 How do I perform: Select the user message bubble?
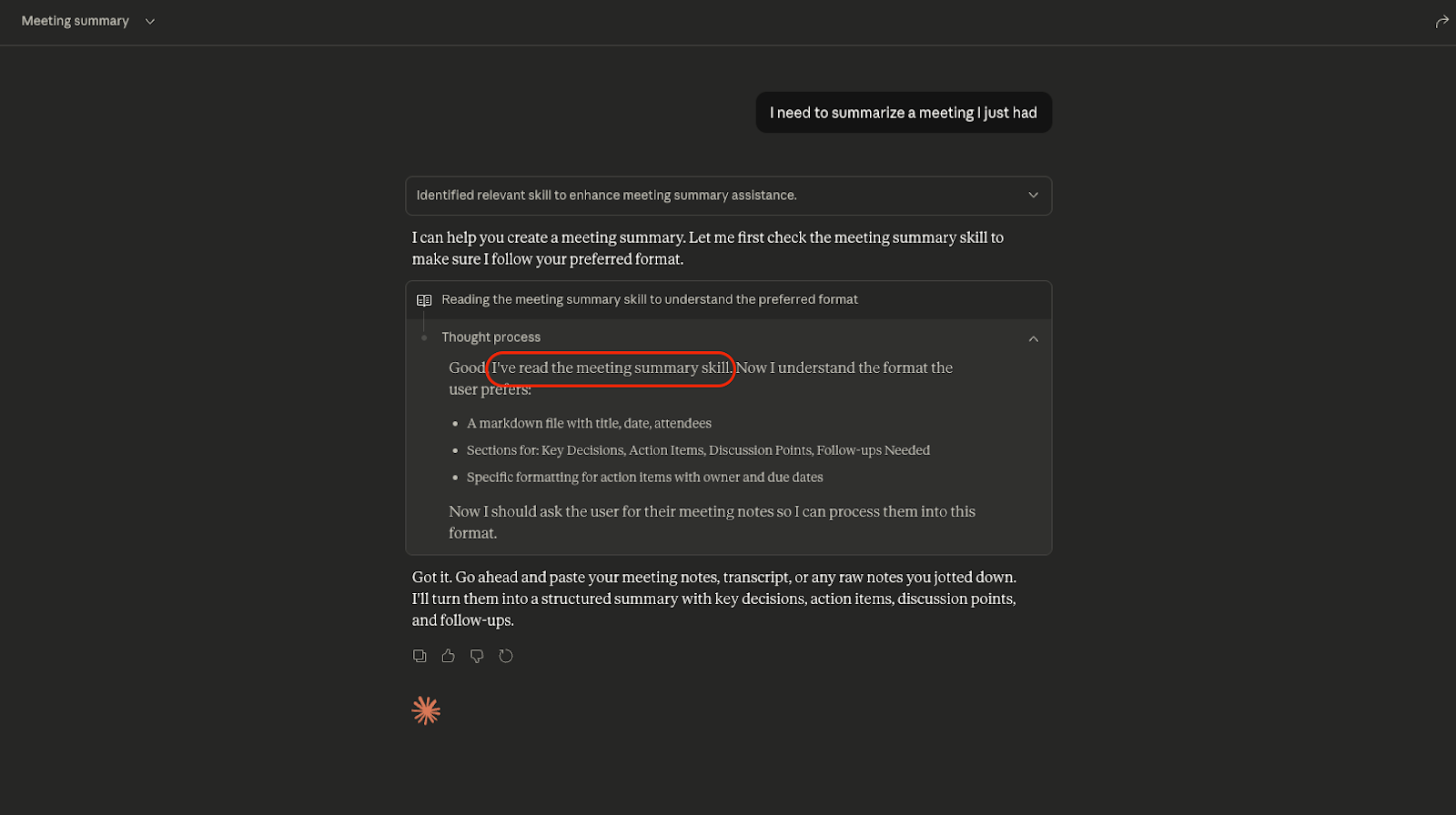point(904,113)
